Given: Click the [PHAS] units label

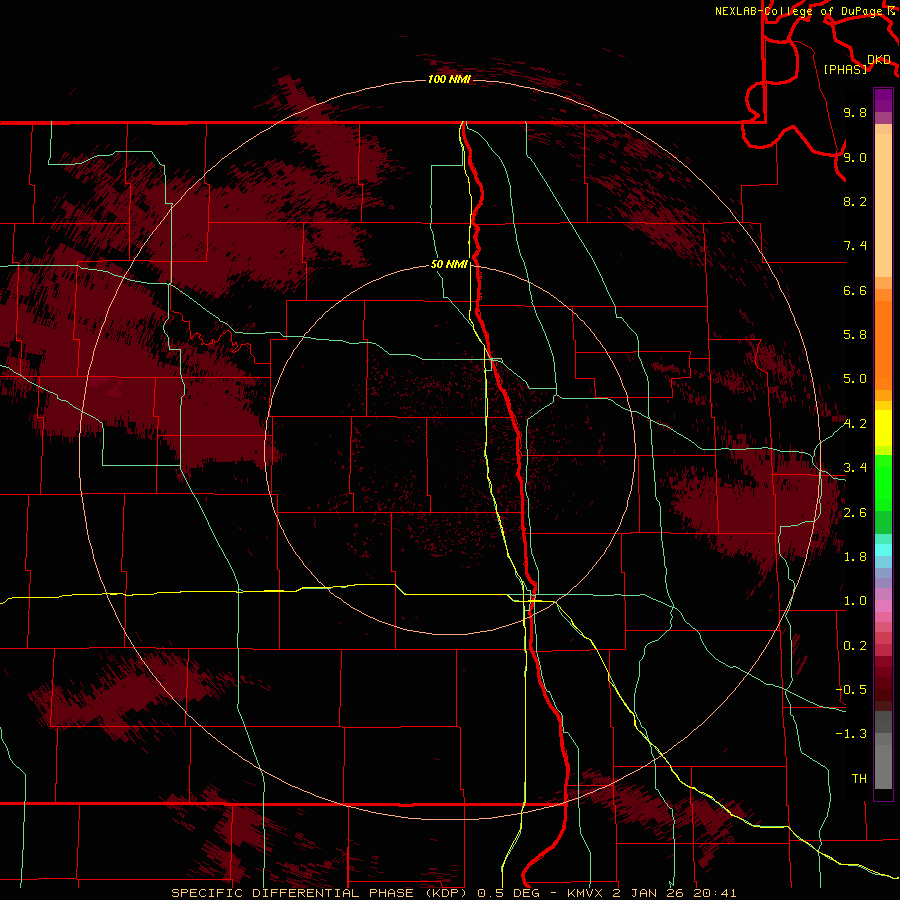Looking at the screenshot, I should (x=845, y=69).
